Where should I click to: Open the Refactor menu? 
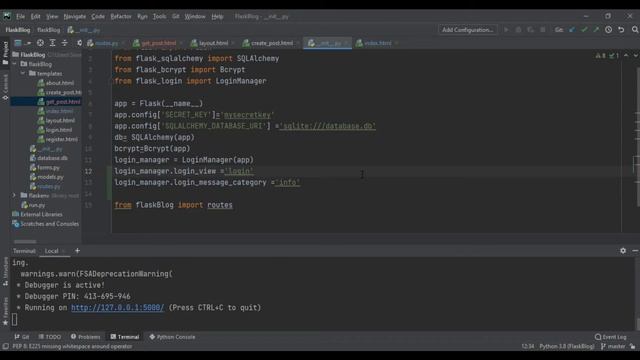point(121,16)
